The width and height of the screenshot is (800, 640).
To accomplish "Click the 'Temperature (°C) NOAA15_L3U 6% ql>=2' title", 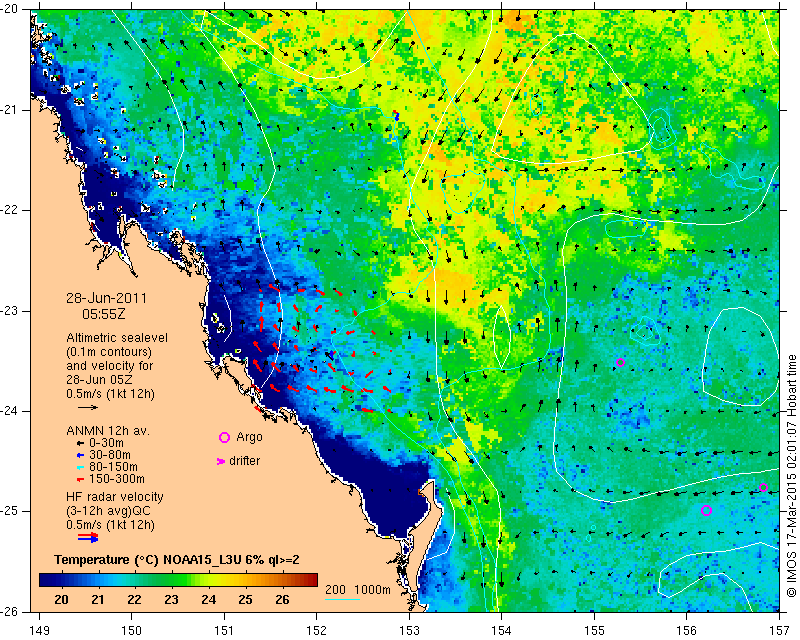I will click(x=177, y=560).
